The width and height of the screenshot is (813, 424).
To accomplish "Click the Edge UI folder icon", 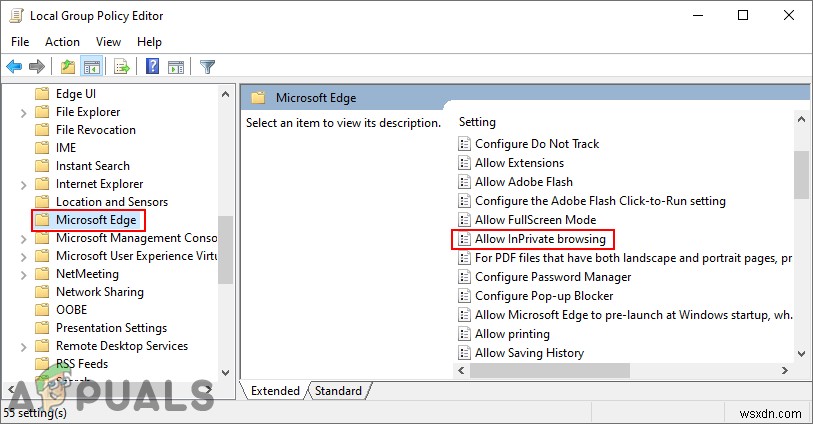I will pos(42,94).
